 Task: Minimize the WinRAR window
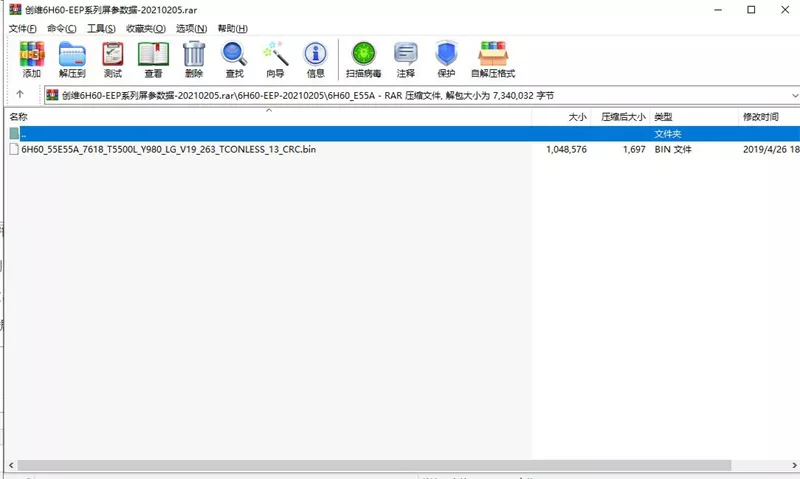pyautogui.click(x=718, y=10)
